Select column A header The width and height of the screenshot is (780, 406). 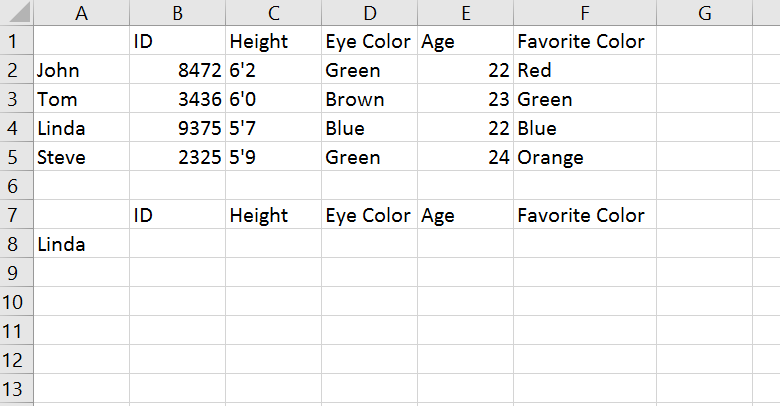(82, 12)
